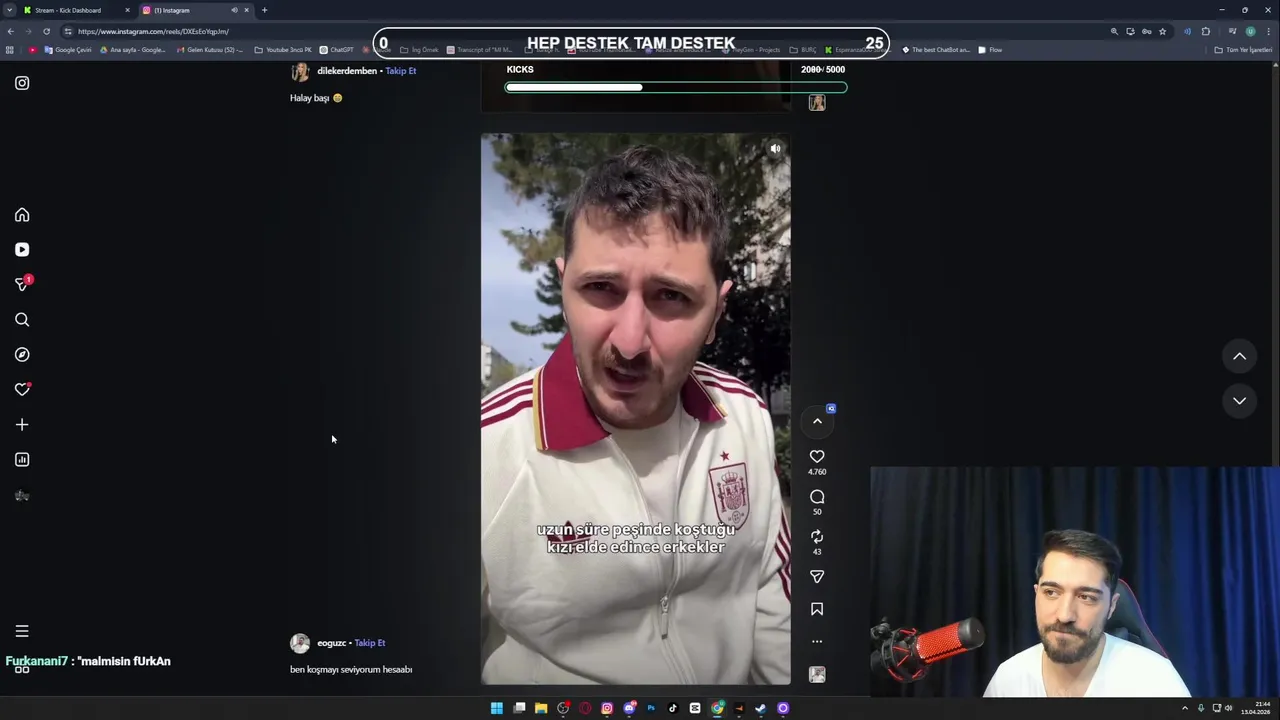1280x720 pixels.
Task: Open the Google Çeviri bookmark
Action: coord(68,50)
